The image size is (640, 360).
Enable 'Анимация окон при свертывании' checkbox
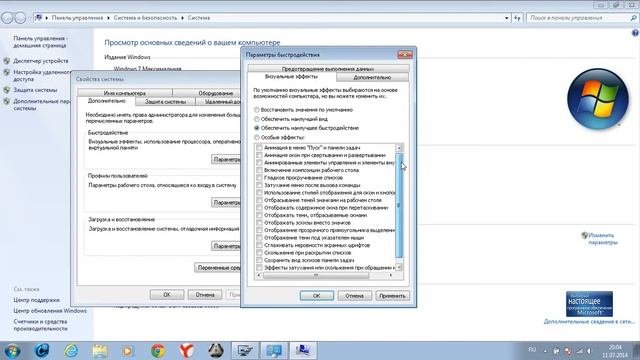[259, 155]
